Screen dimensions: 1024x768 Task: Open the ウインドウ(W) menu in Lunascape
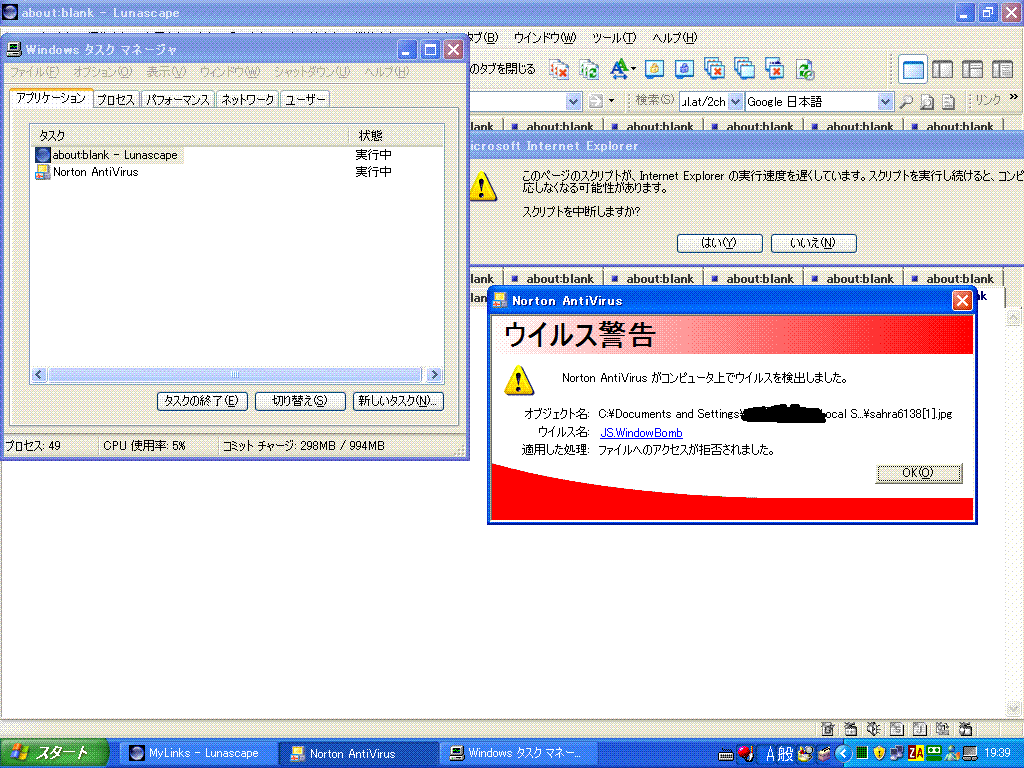coord(545,38)
